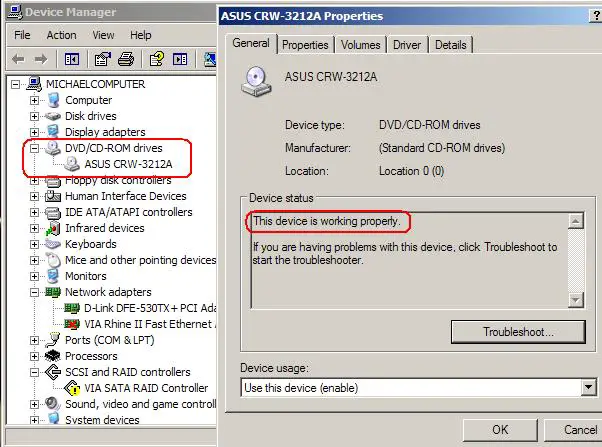Click the Properties toolbar icon

coord(103,59)
